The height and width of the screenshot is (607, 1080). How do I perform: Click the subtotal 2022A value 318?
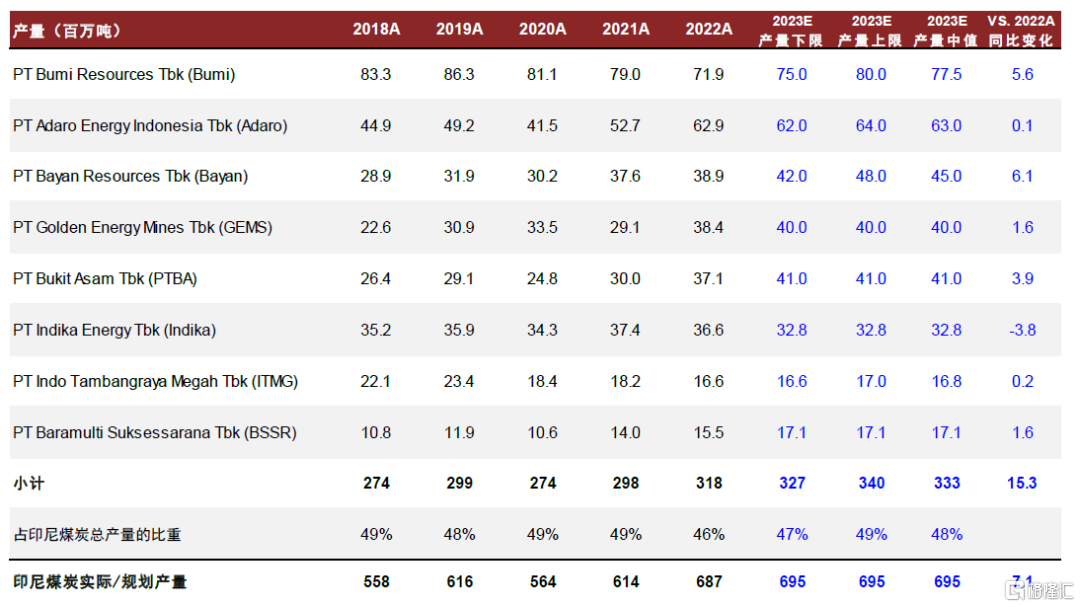tap(709, 484)
